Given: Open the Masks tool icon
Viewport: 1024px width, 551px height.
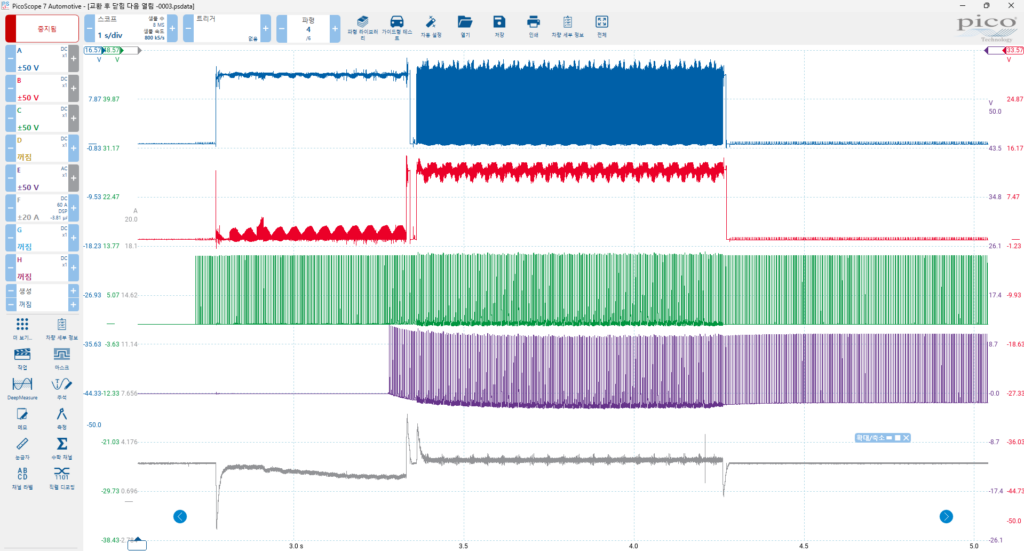Looking at the screenshot, I should 62,357.
